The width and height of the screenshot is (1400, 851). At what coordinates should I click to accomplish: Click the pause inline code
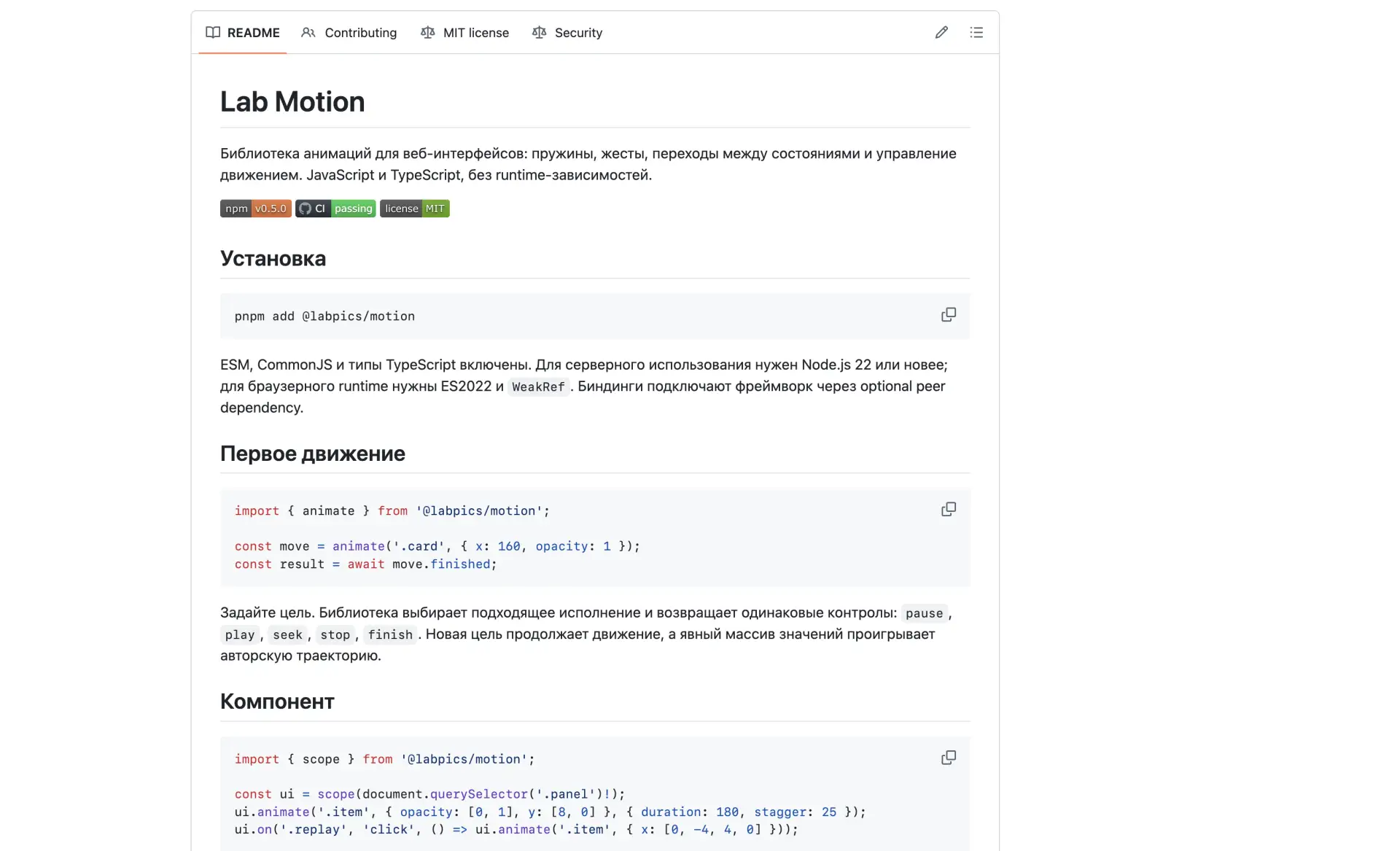924,613
